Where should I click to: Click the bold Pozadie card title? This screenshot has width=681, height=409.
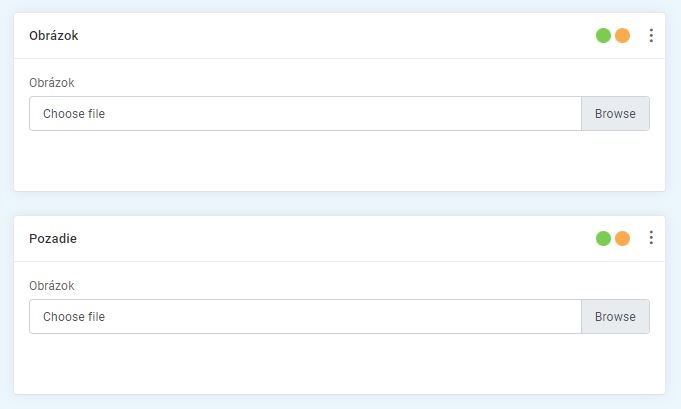53,239
